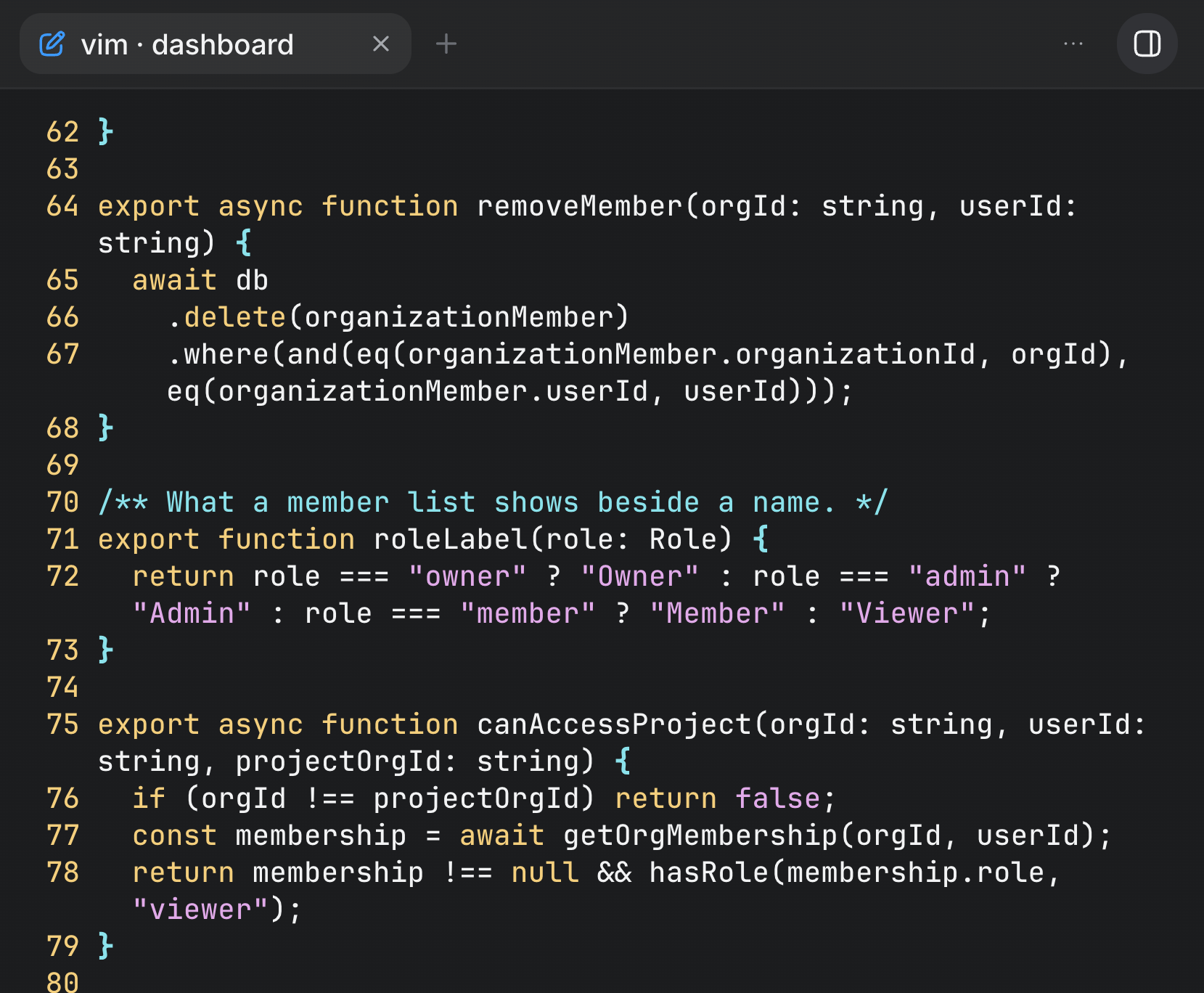Click the roleLabel function name
1204x993 pixels.
coord(451,539)
